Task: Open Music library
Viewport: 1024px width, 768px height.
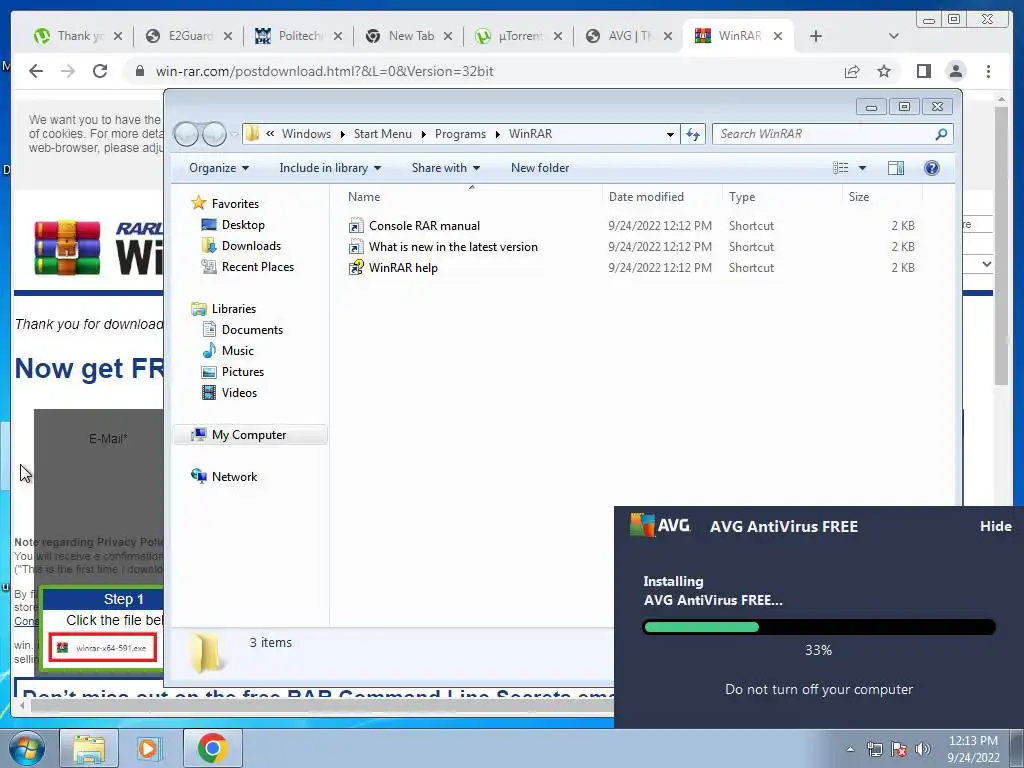Action: tap(228, 351)
